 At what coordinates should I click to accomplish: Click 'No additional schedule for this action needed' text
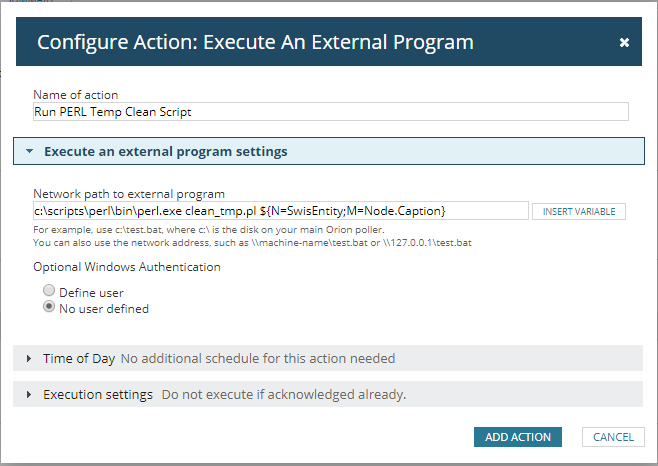(x=258, y=358)
